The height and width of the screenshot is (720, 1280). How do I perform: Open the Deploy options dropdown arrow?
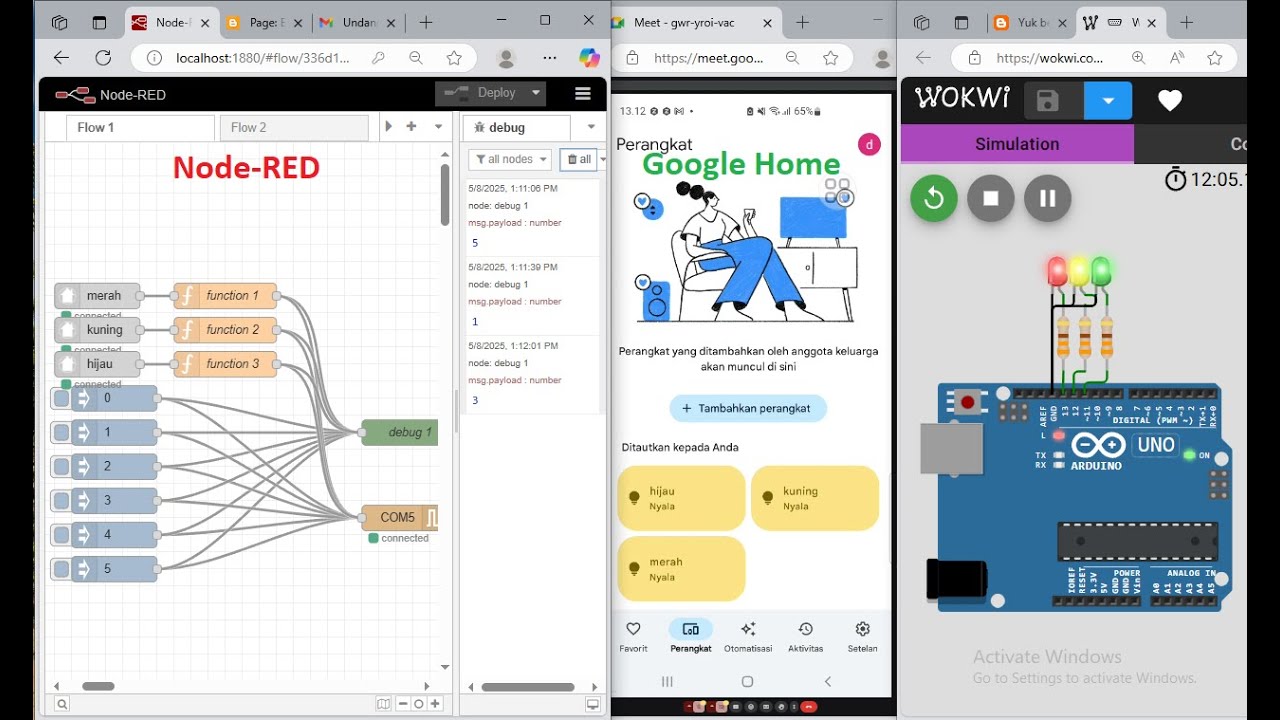(x=536, y=93)
